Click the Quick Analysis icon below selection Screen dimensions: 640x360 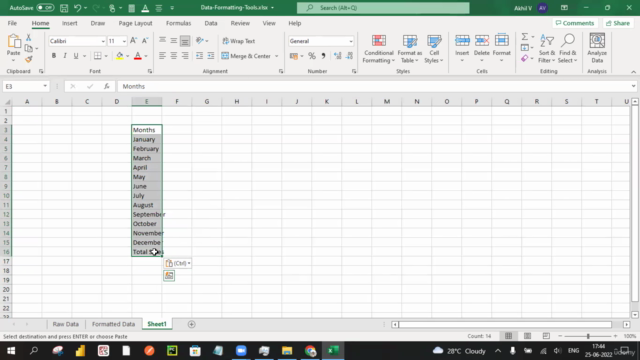click(x=169, y=276)
